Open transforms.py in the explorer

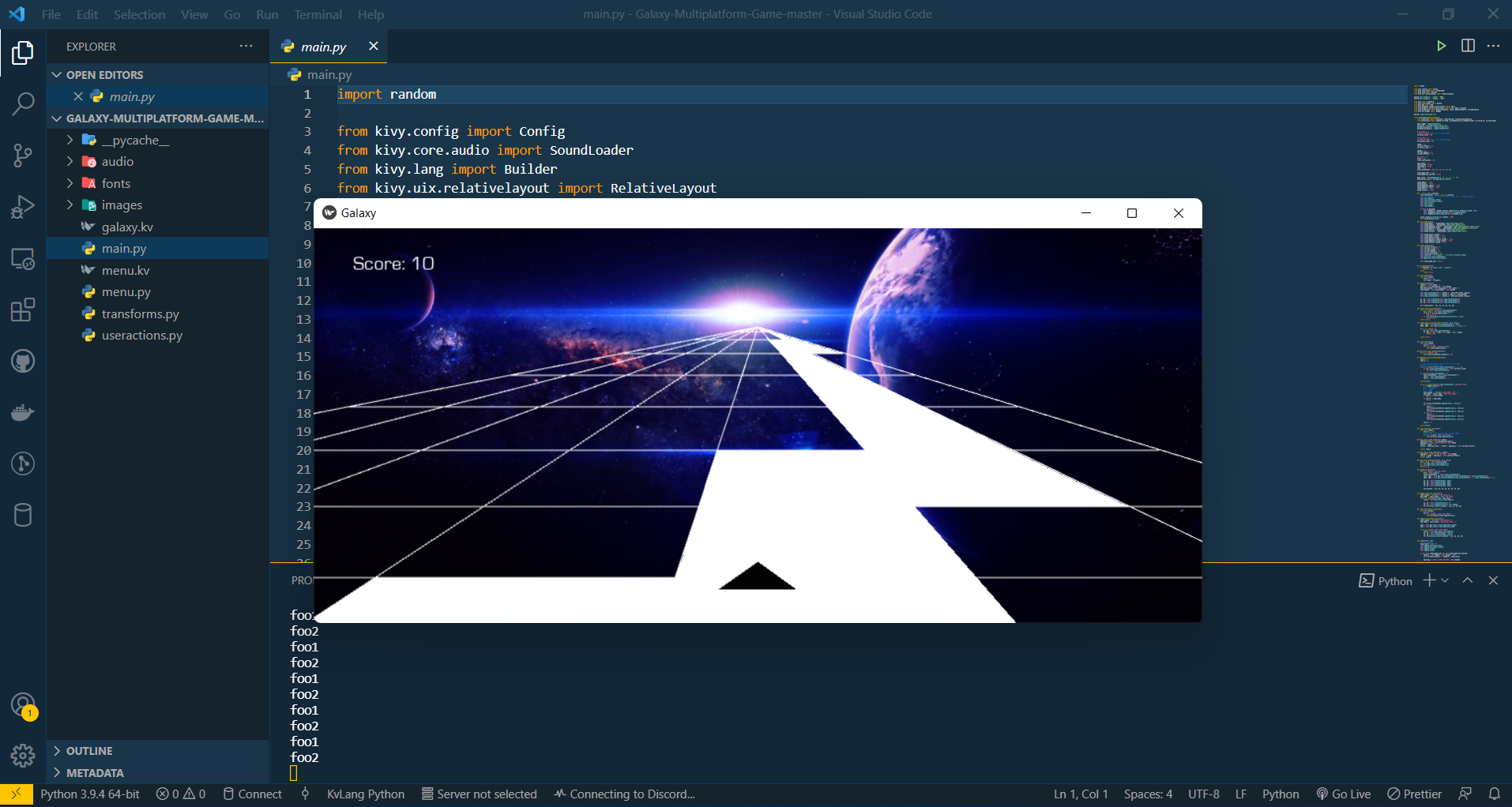pos(140,313)
